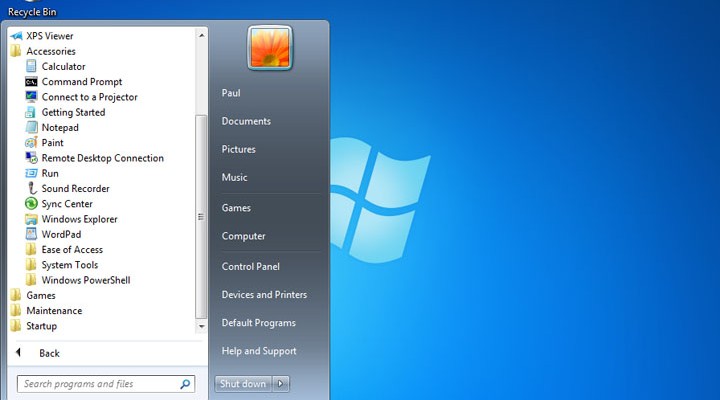Click the green Sync Center icon
The width and height of the screenshot is (720, 400).
(x=31, y=204)
